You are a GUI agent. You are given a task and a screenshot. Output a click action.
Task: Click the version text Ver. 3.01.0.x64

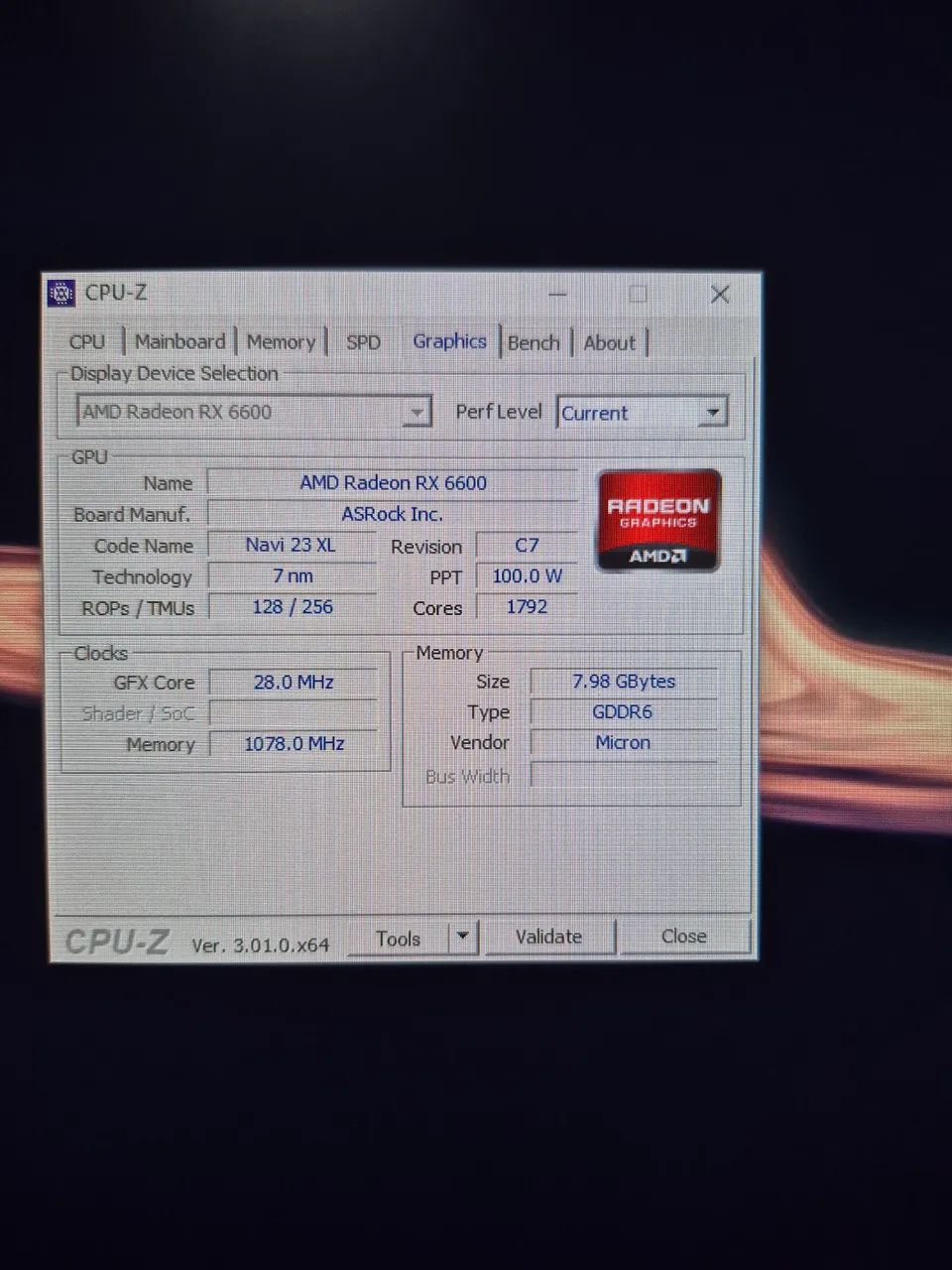[x=260, y=946]
